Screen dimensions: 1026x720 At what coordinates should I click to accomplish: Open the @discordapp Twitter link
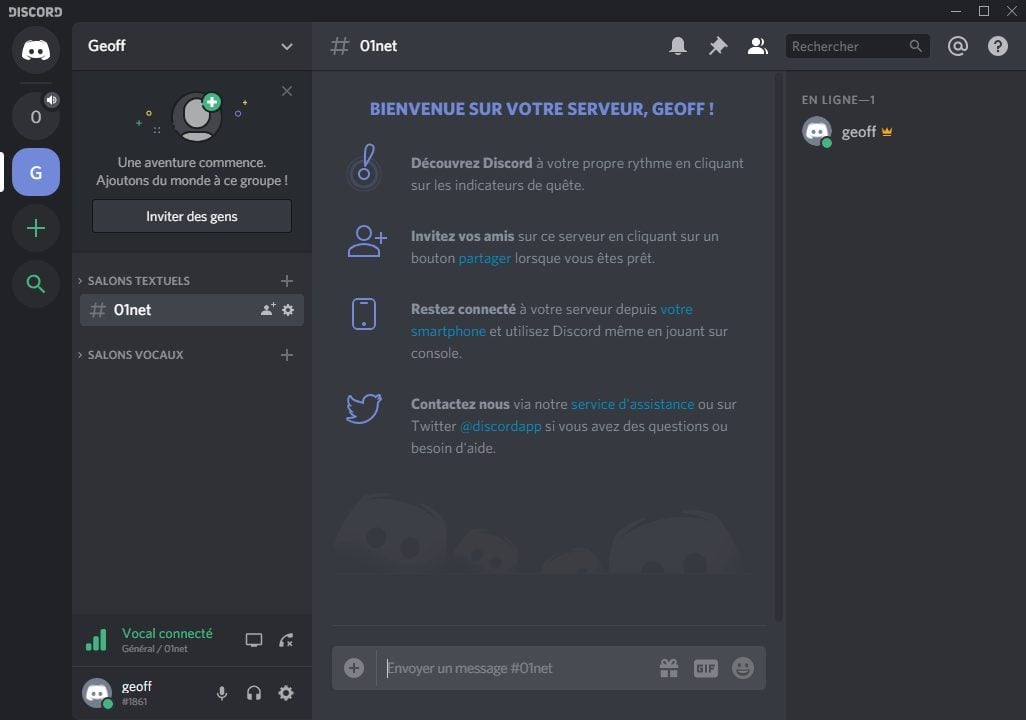501,427
